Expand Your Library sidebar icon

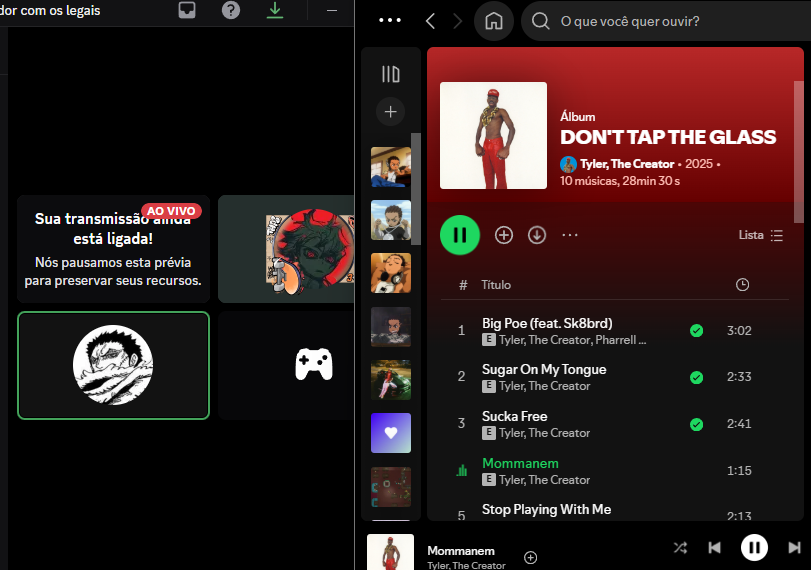click(391, 74)
